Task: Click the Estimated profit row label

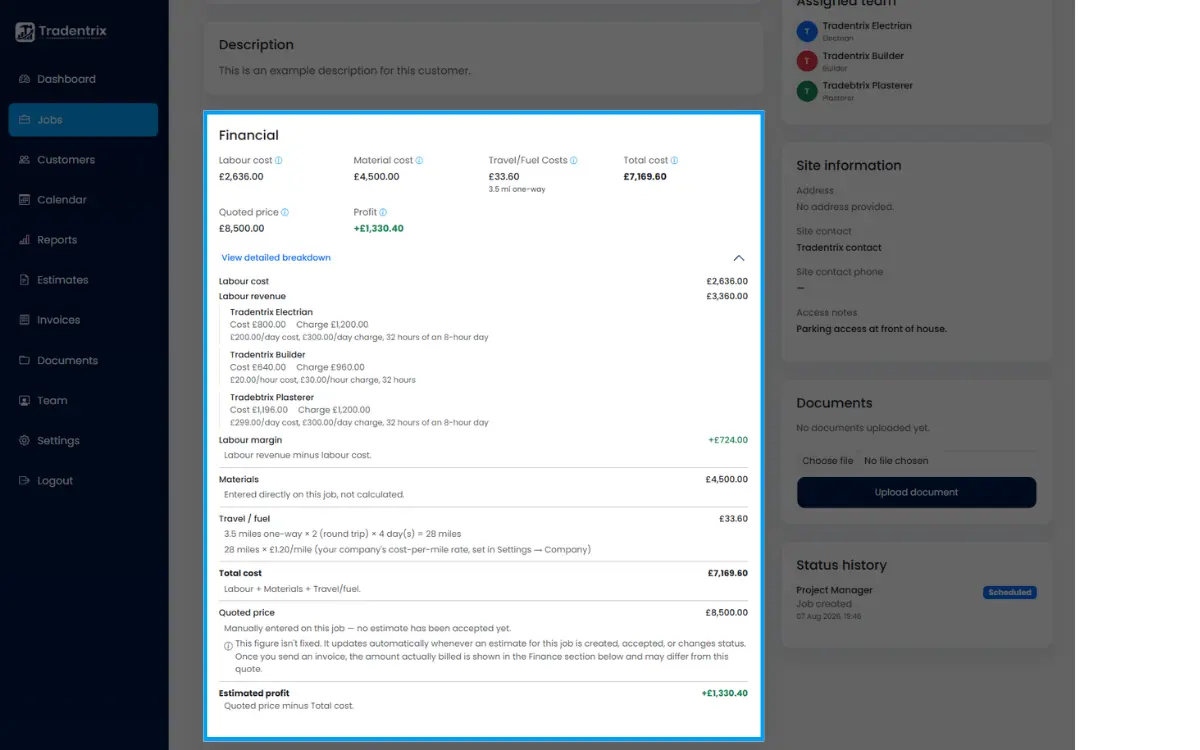Action: click(x=254, y=693)
